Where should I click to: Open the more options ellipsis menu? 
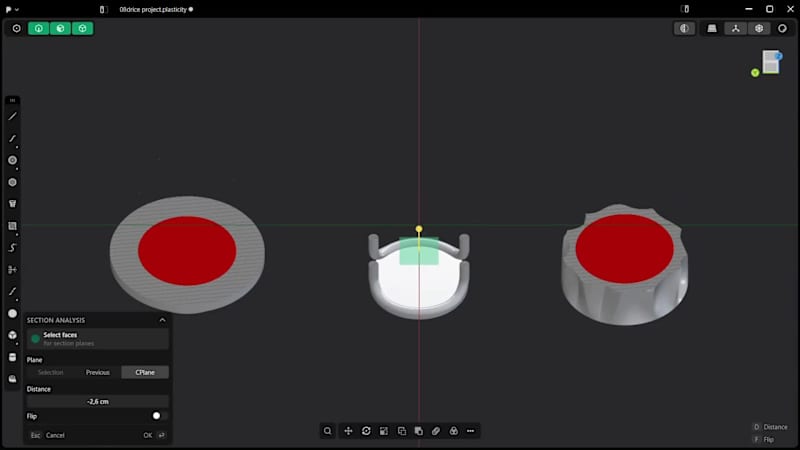click(470, 431)
